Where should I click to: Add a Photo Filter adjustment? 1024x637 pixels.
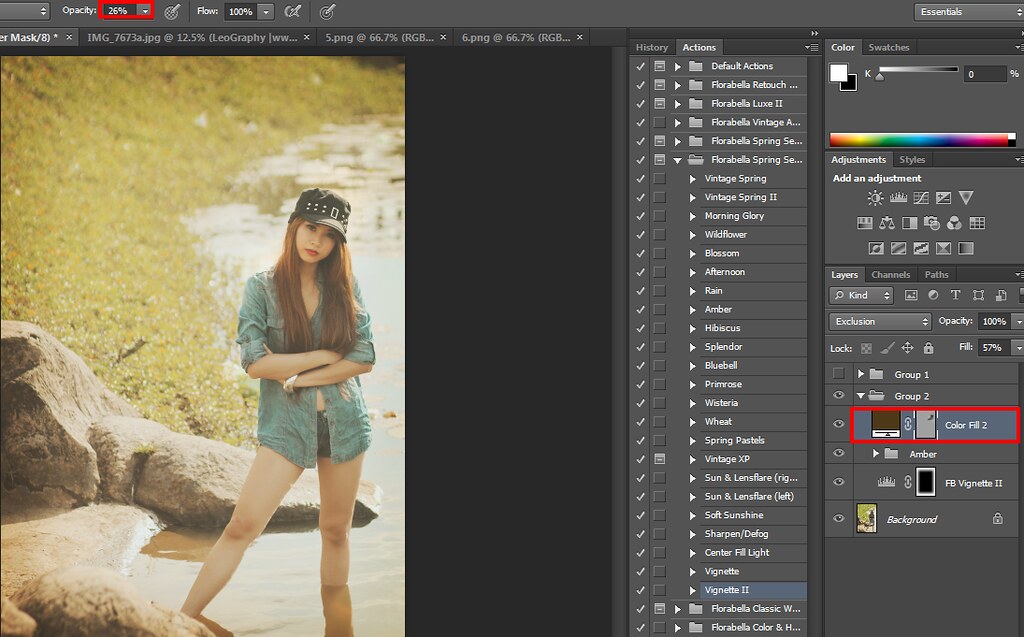click(932, 223)
